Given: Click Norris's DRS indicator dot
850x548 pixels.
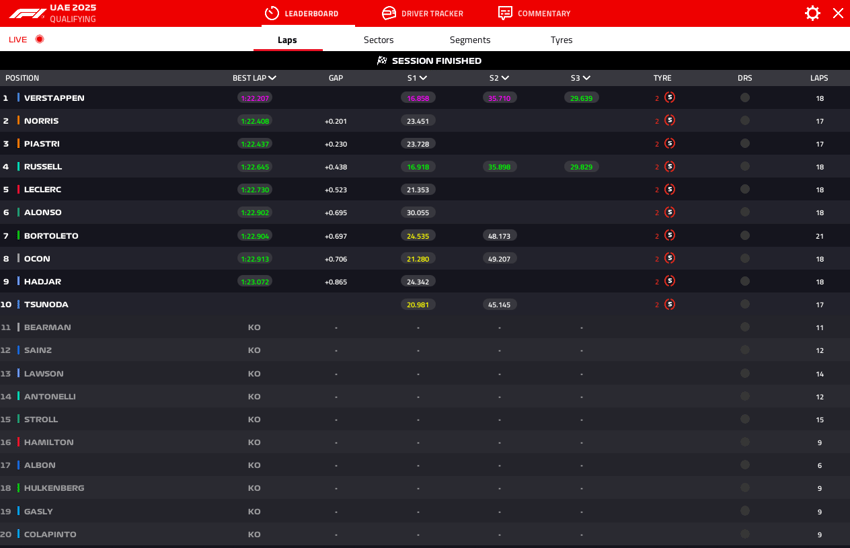Looking at the screenshot, I should pos(745,120).
